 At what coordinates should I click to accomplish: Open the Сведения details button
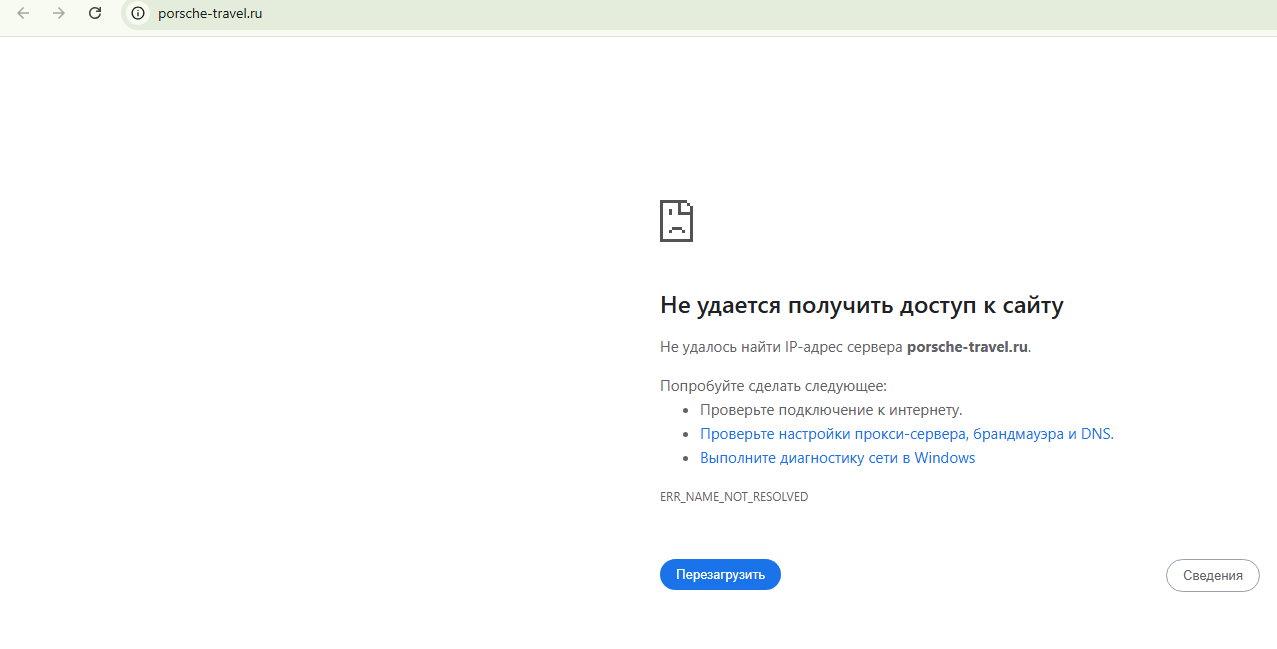[1213, 575]
